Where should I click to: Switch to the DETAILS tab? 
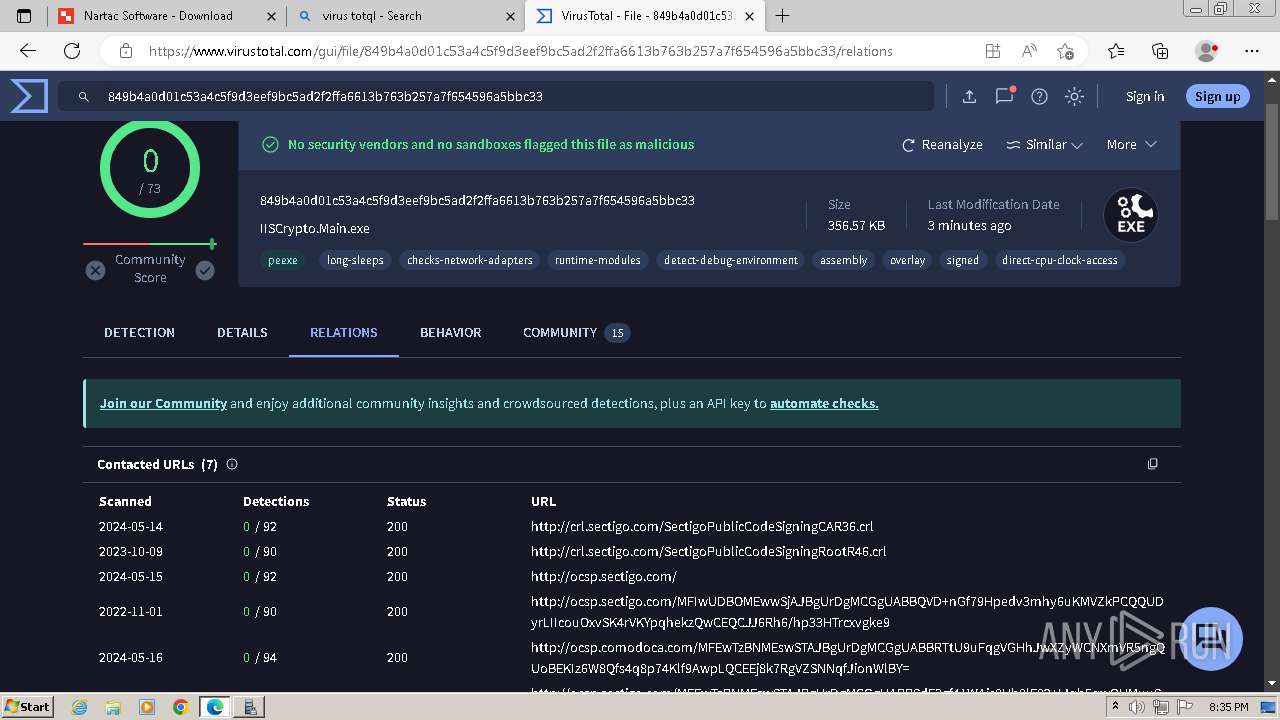tap(242, 332)
